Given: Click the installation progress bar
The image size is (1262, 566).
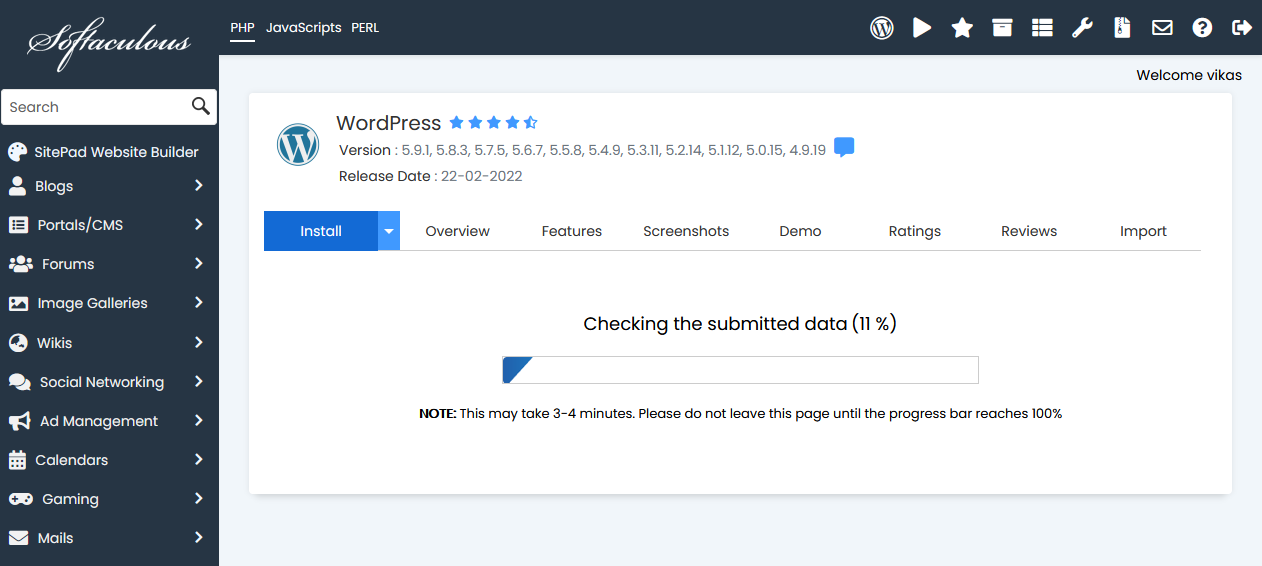Looking at the screenshot, I should click(x=740, y=370).
